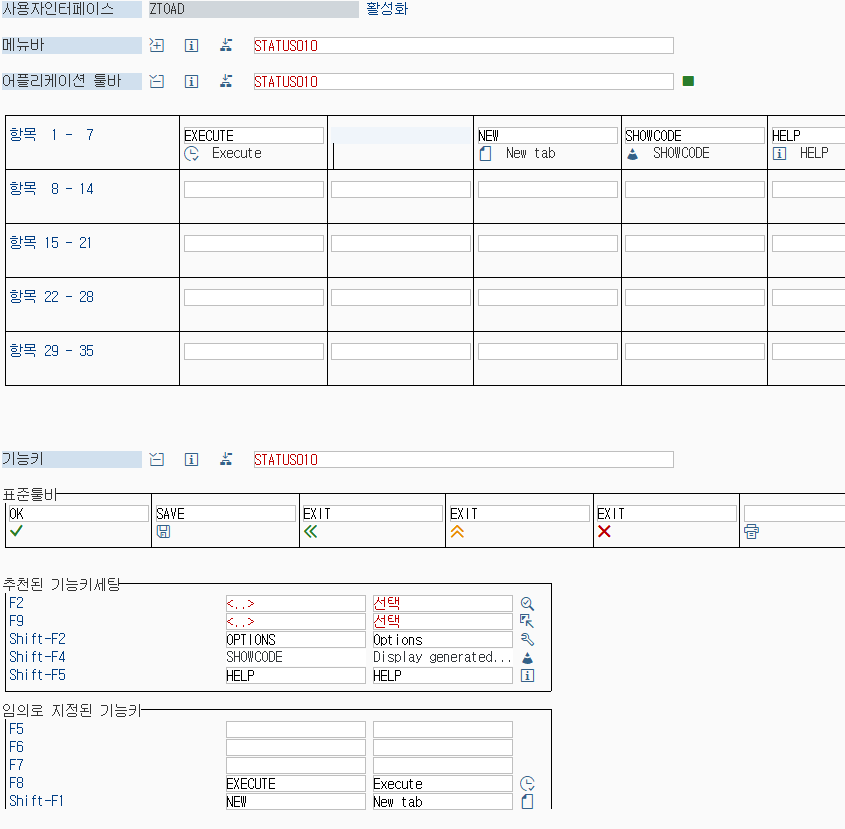Click the magnifier icon in F2 row

527,604
